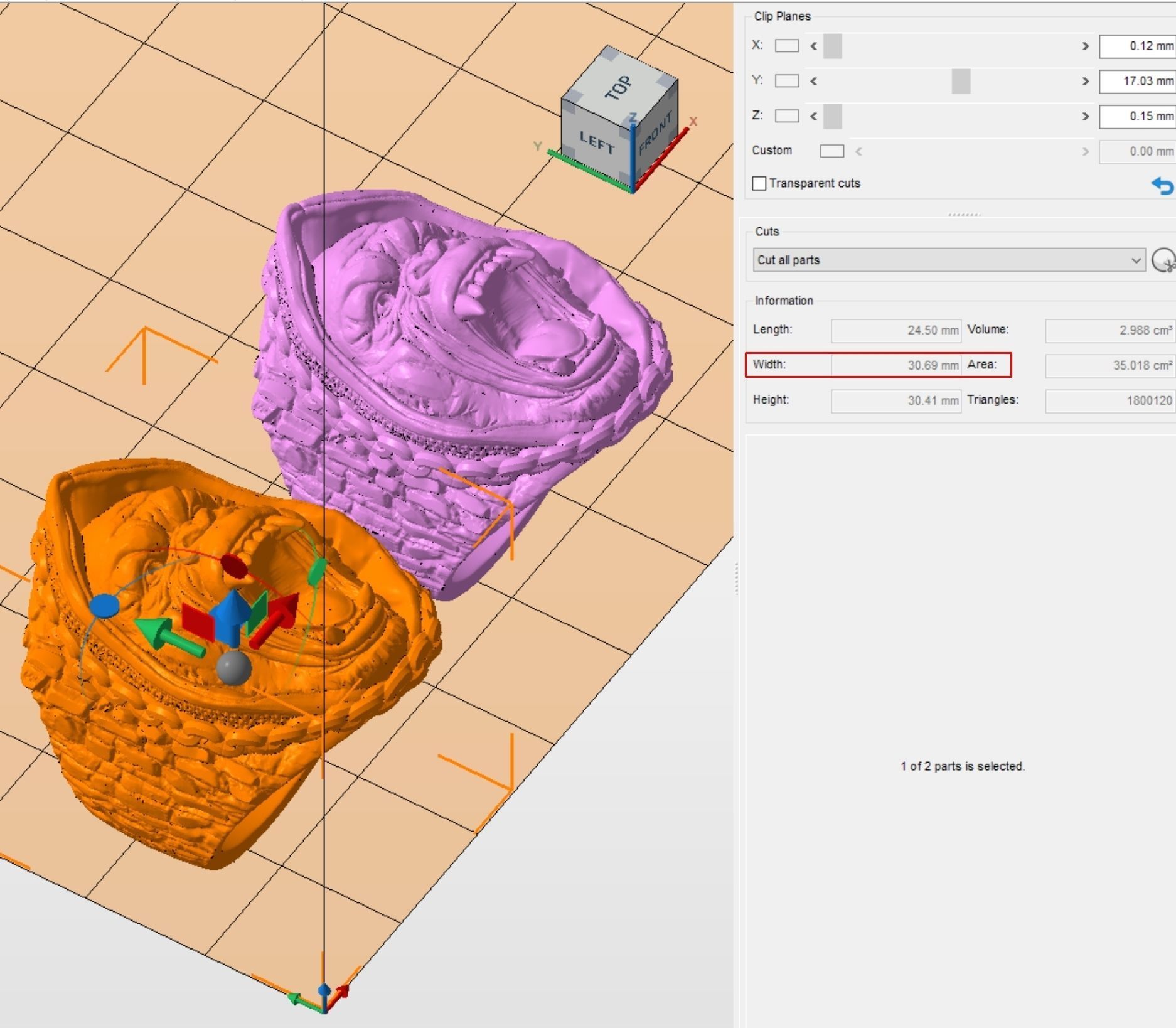The height and width of the screenshot is (1028, 1176).
Task: Toggle the X clip plane box
Action: [x=787, y=46]
